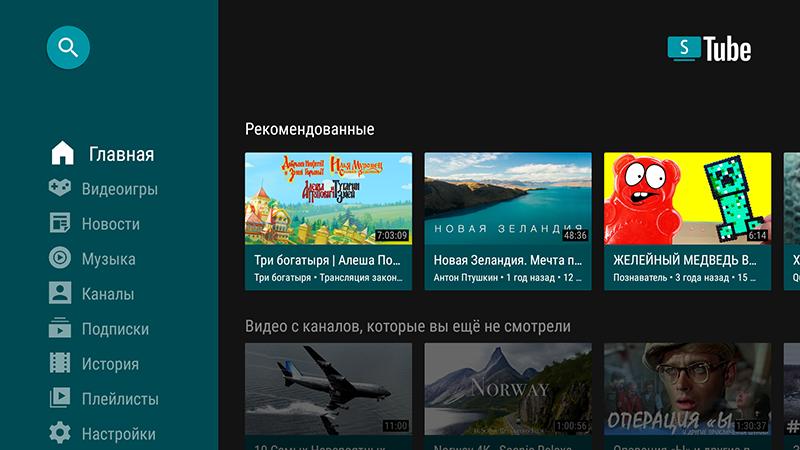Open video title "Три богатыря | Алеша По..."
This screenshot has height=450, width=800.
click(328, 260)
